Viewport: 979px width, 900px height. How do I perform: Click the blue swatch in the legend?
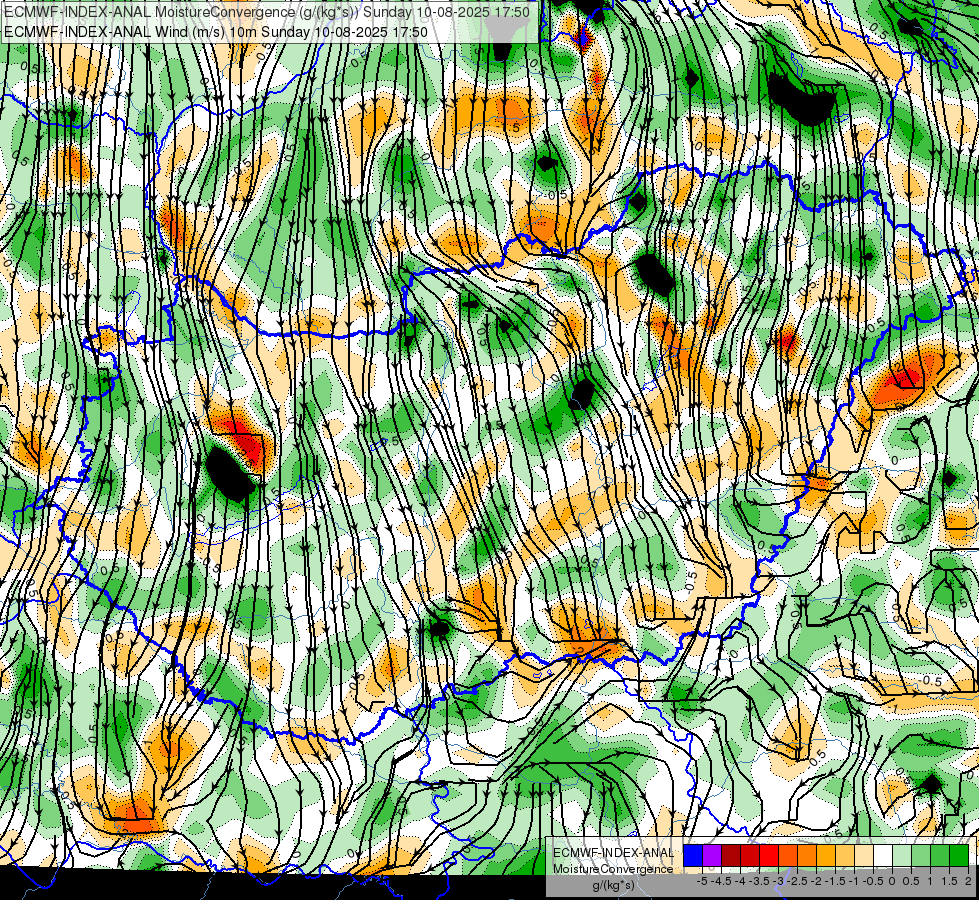click(693, 856)
